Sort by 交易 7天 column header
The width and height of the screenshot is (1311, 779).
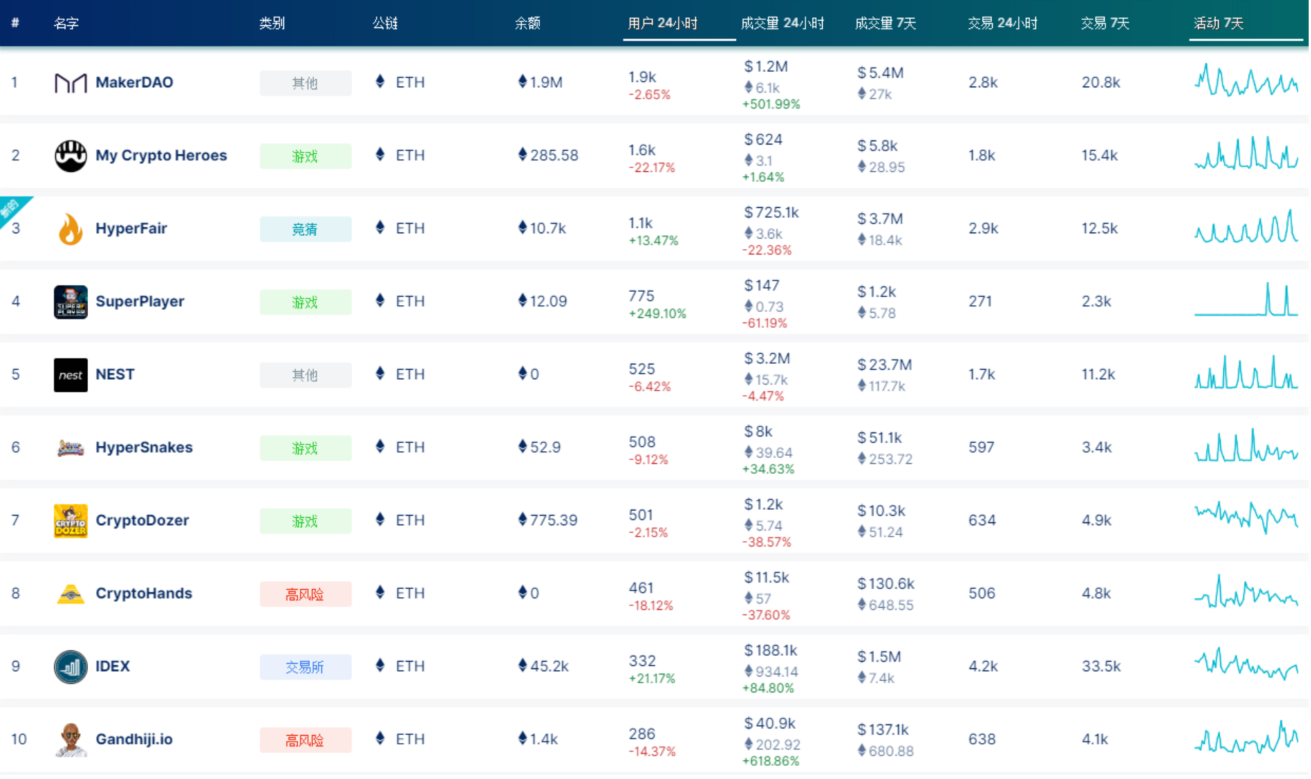pos(1105,23)
